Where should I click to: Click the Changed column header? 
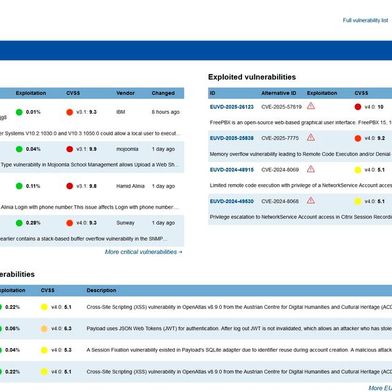pyautogui.click(x=163, y=93)
